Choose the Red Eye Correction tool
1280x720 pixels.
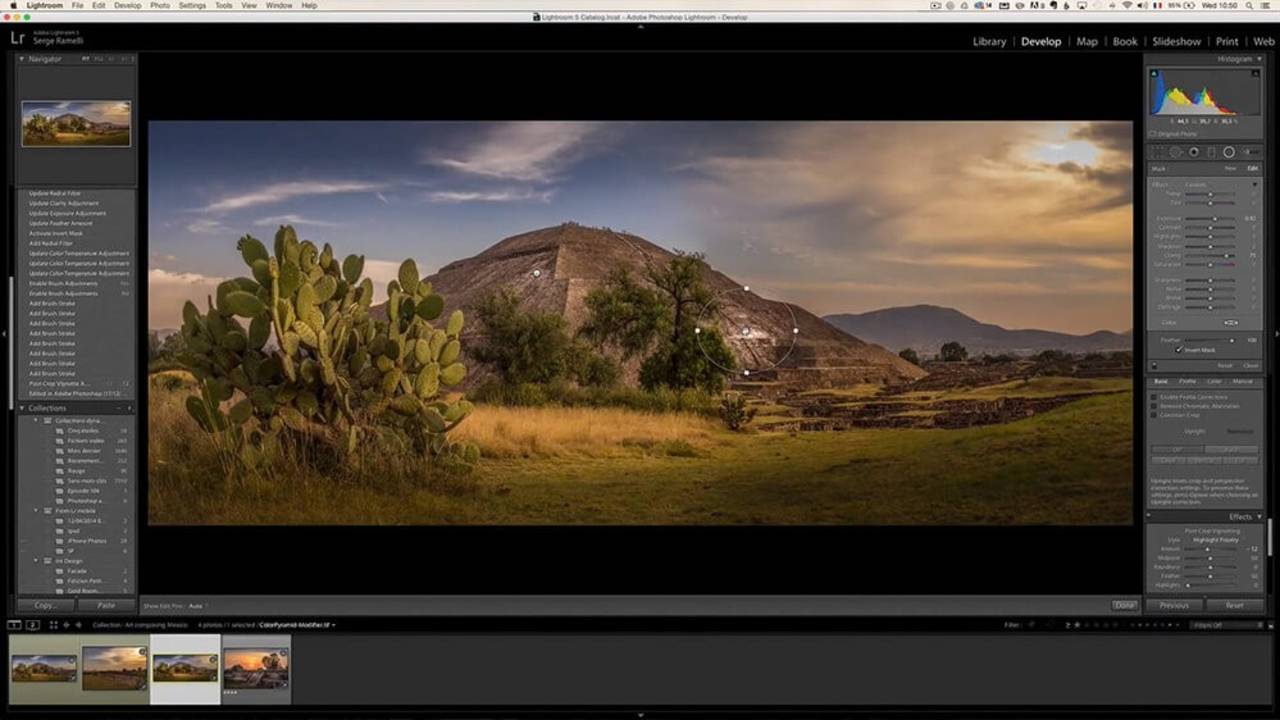tap(1193, 152)
